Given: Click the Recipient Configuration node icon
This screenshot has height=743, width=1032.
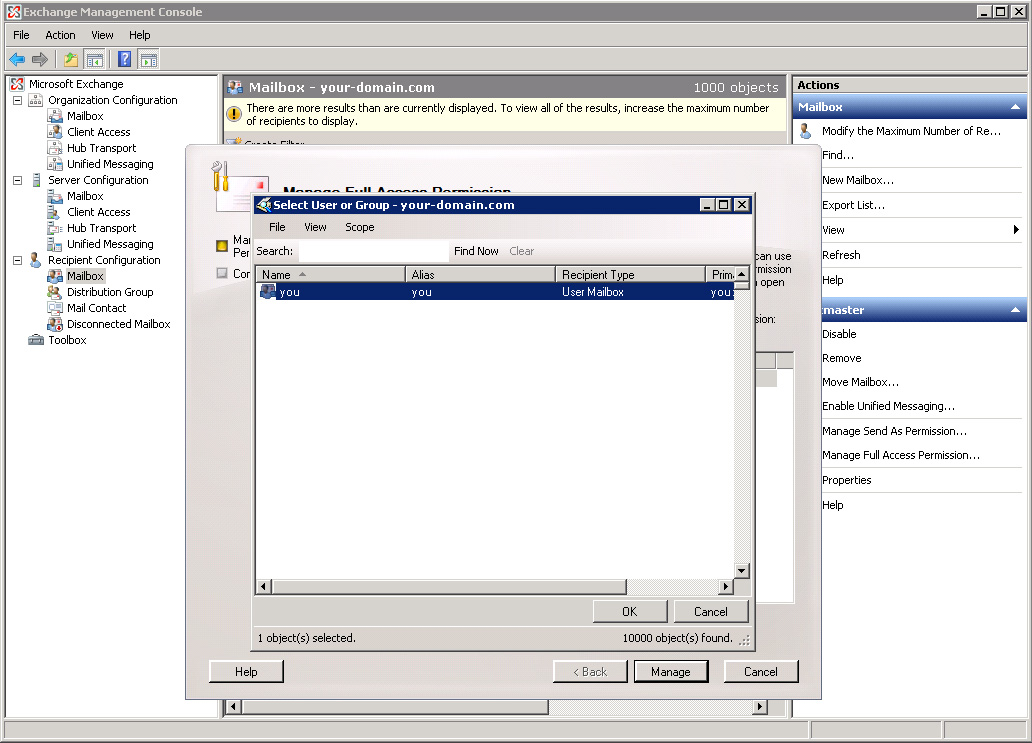Looking at the screenshot, I should click(x=36, y=261).
